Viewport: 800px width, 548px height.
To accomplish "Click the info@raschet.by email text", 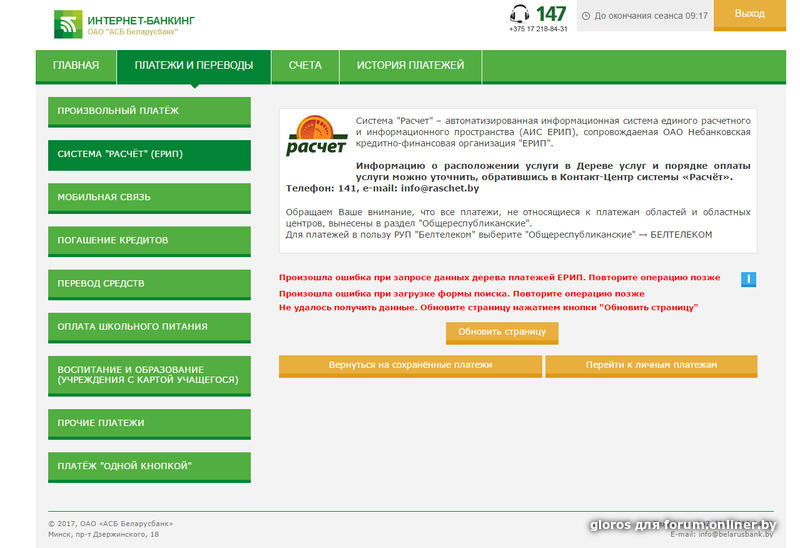I will coord(440,188).
